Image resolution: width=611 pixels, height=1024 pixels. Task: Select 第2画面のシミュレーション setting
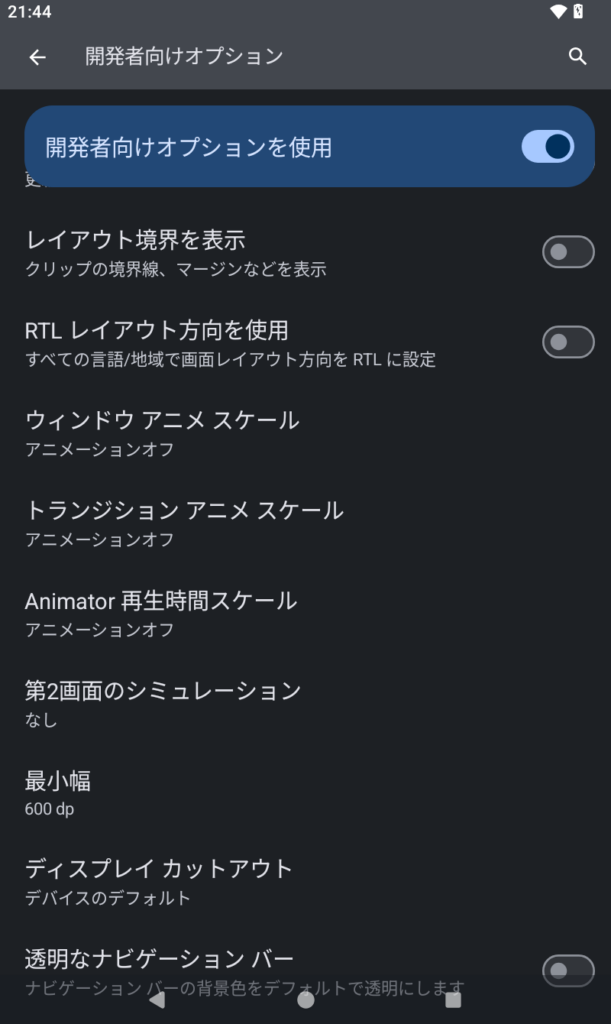(163, 702)
